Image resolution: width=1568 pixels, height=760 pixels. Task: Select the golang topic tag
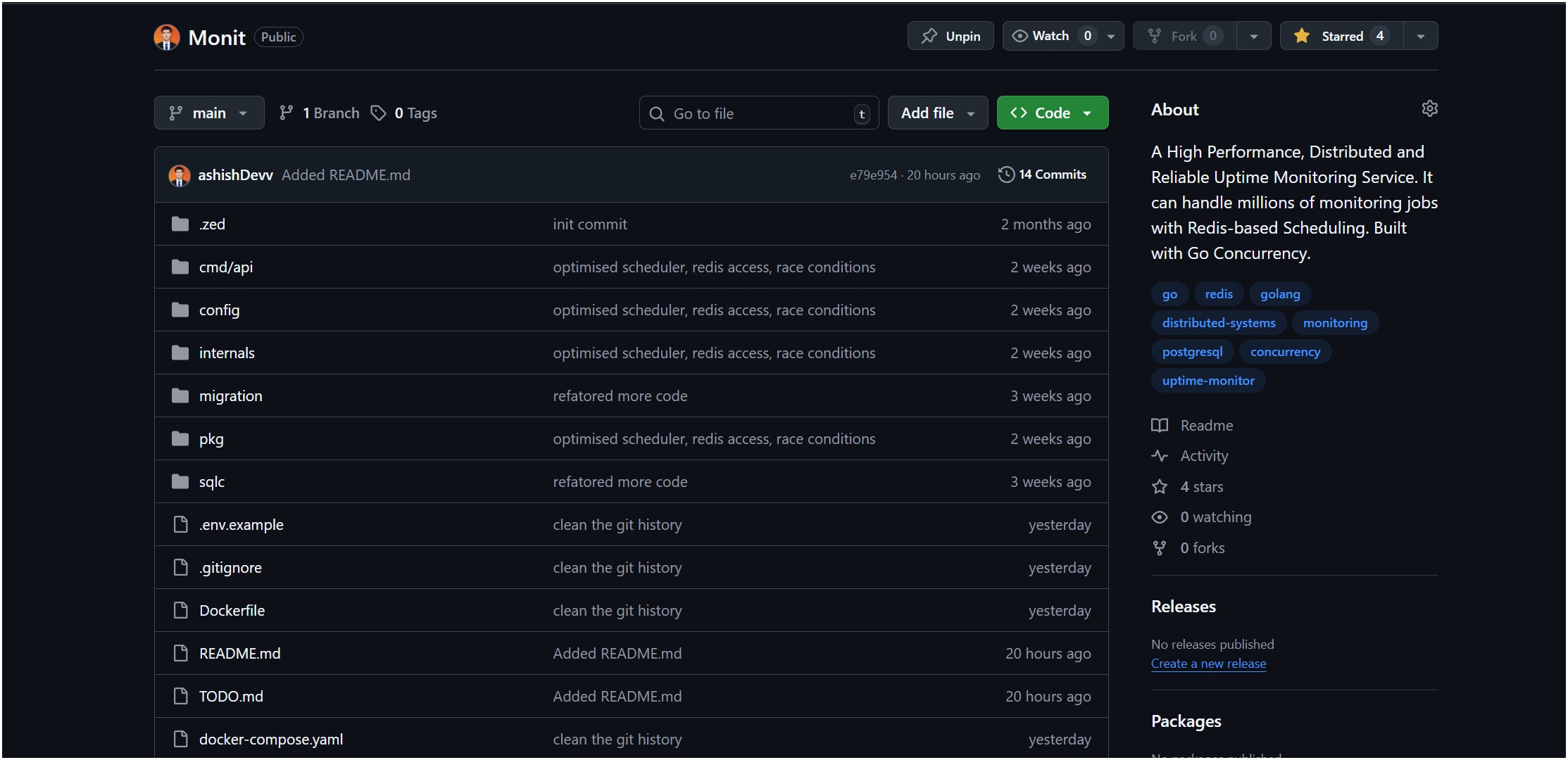click(1280, 293)
